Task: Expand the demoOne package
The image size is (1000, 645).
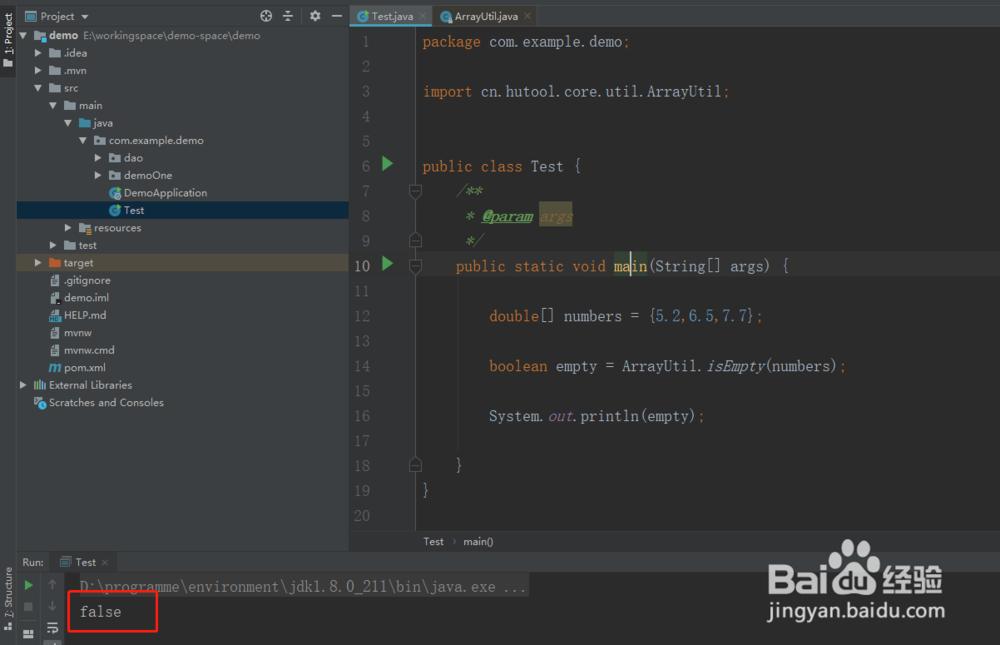Action: point(98,175)
